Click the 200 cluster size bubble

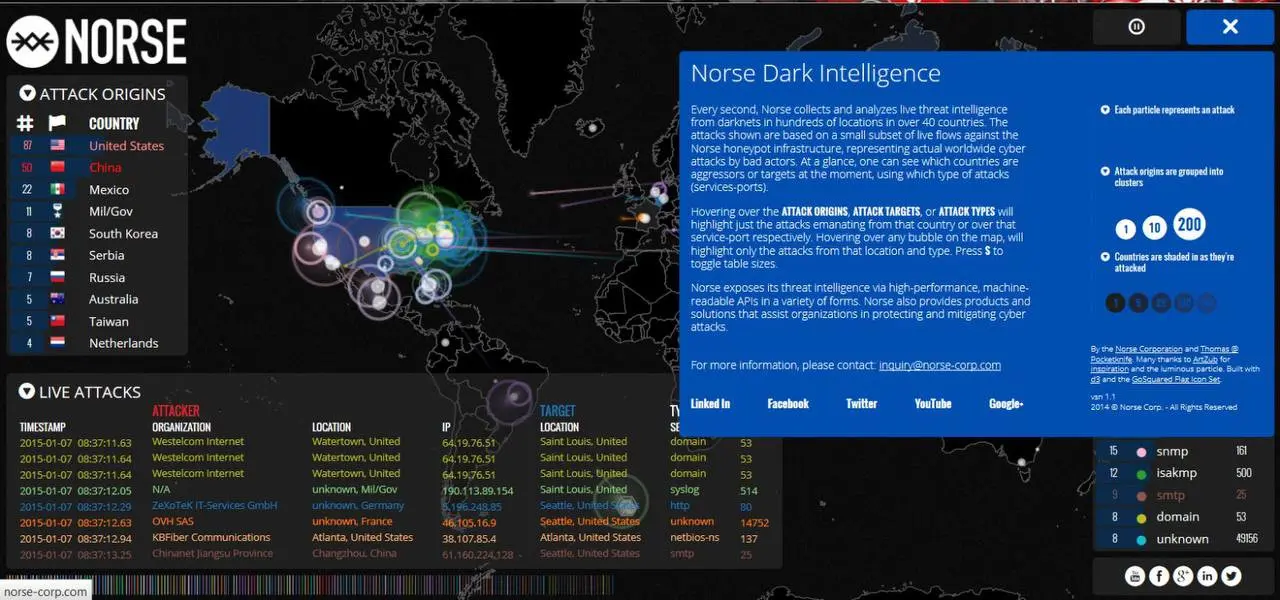tap(1189, 225)
